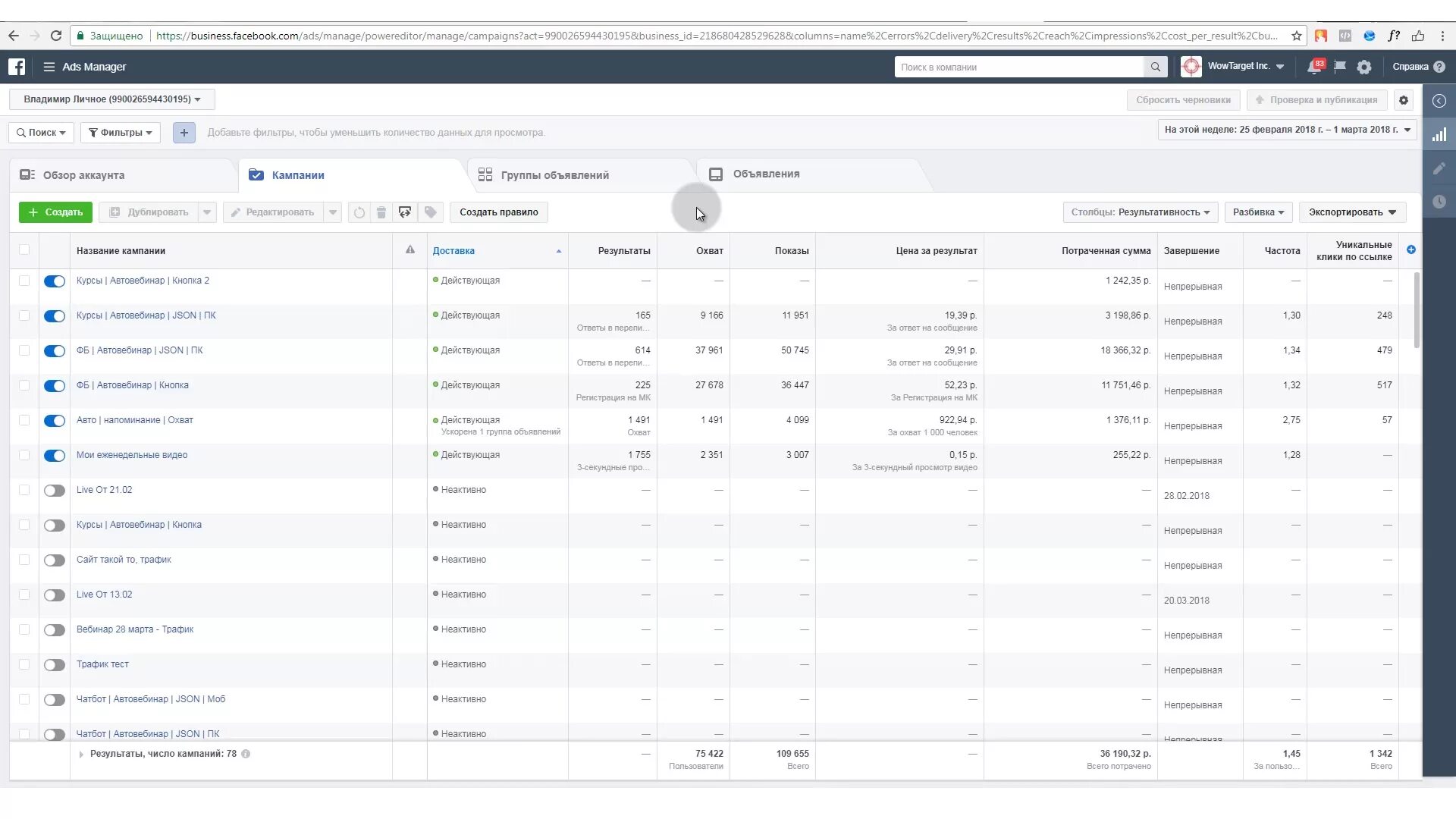Toggle off campaign ФБ | Автовебинар | JSON | ПК
Image resolution: width=1456 pixels, height=819 pixels.
click(55, 351)
